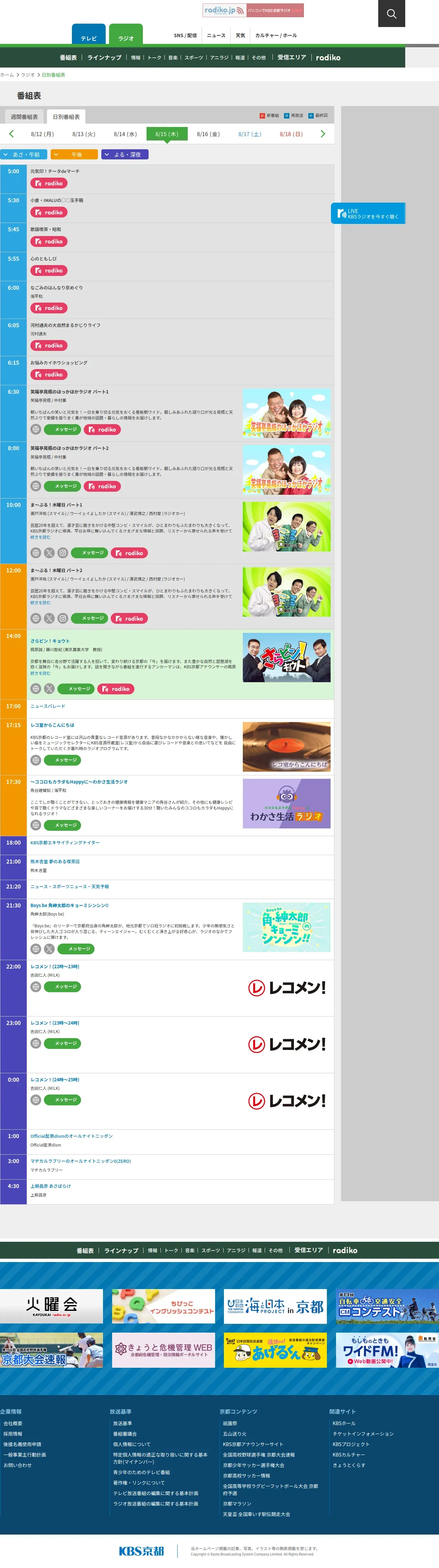Expand あさ・午前 time filter
This screenshot has width=439, height=1568.
24,155
